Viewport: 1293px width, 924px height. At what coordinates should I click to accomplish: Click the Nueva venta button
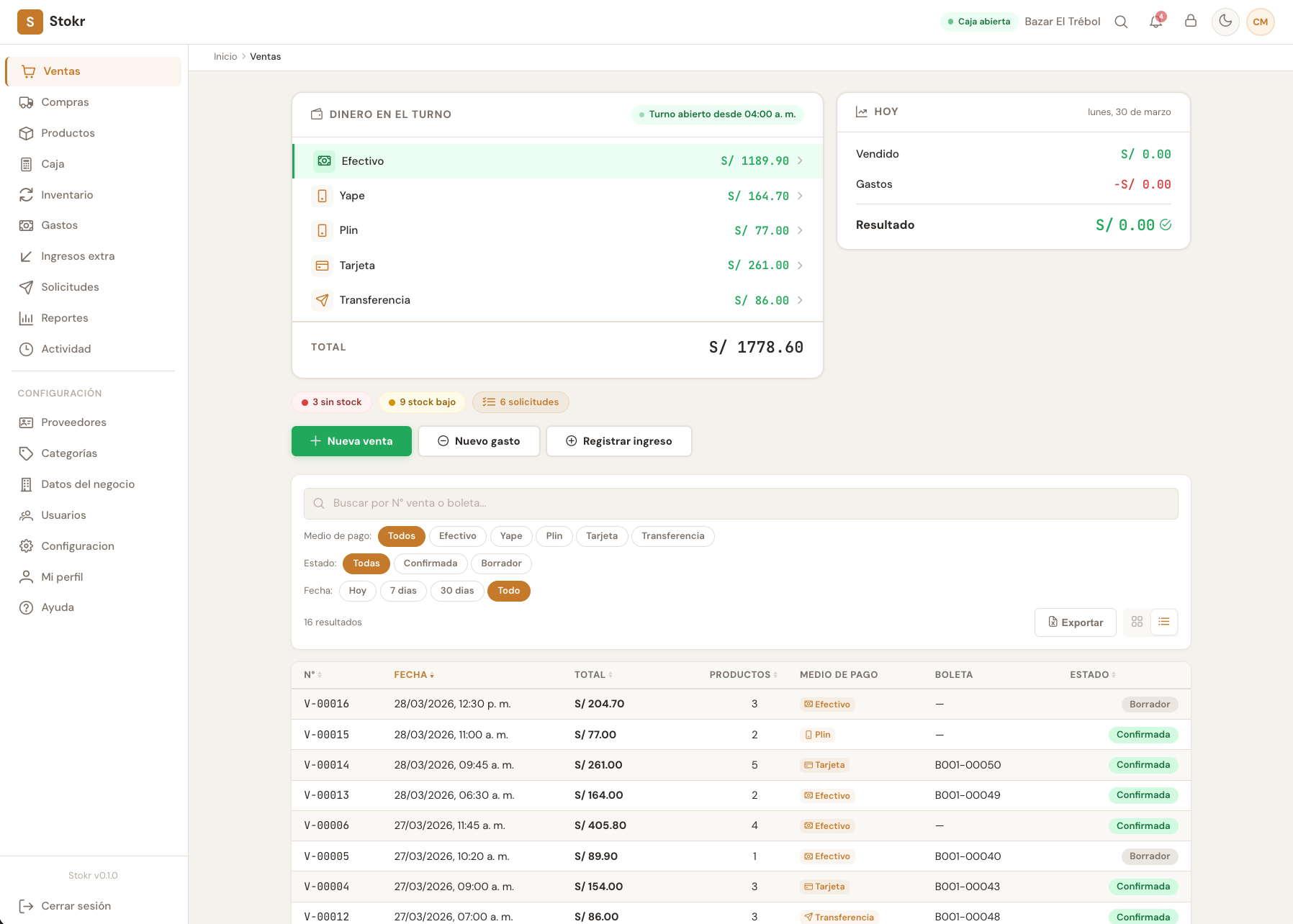[x=351, y=440]
